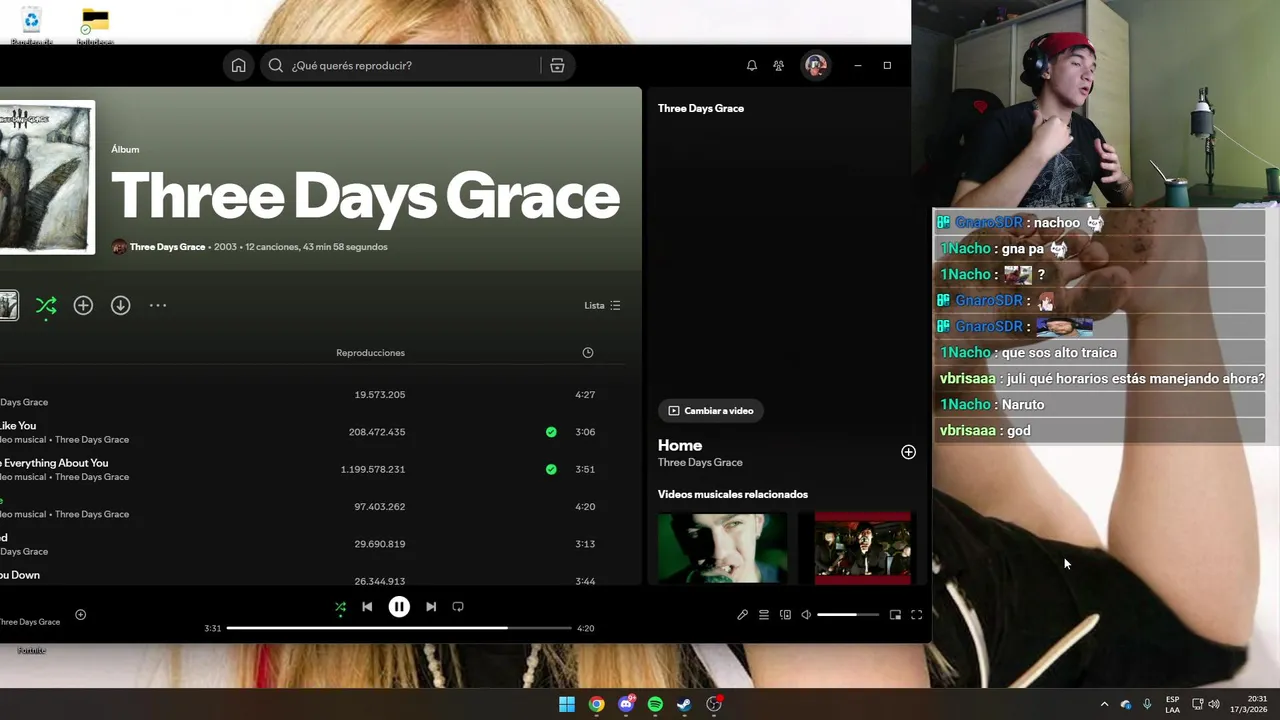Open the system volume tray icon
The image size is (1280, 720).
click(1214, 704)
